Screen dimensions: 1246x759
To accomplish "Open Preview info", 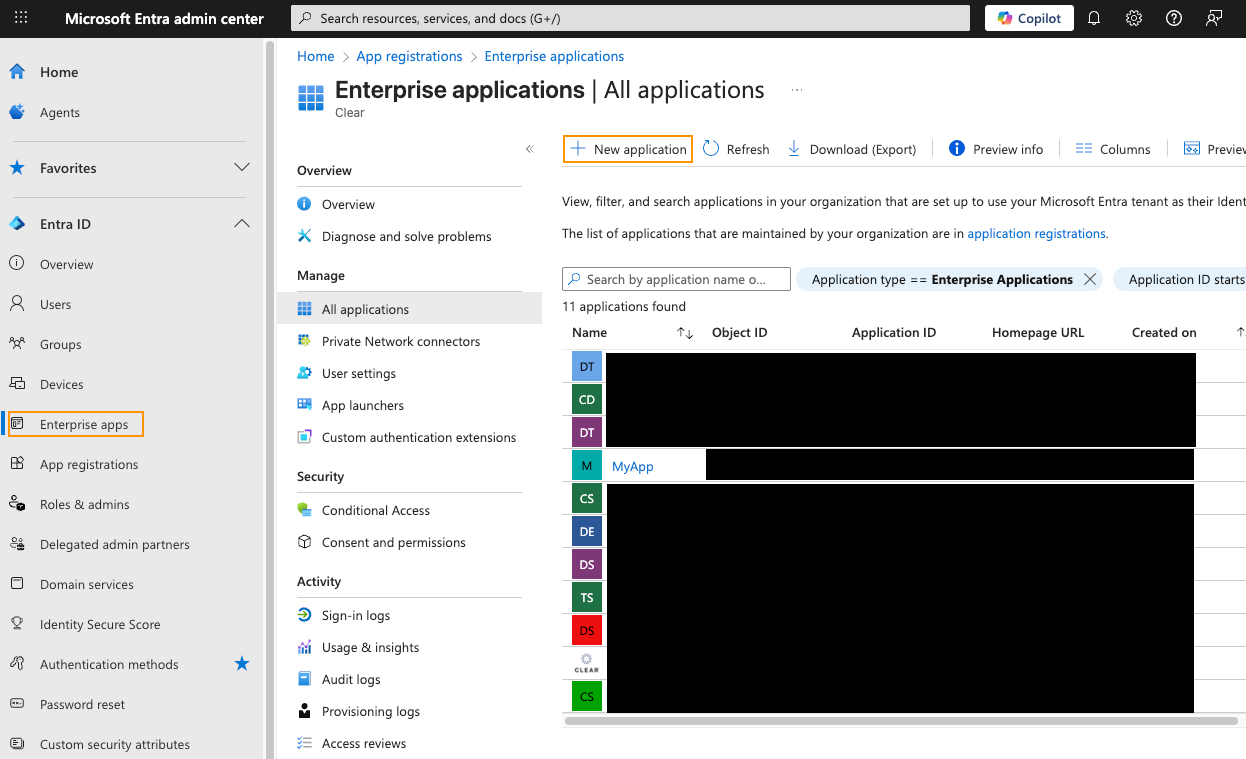I will 996,149.
